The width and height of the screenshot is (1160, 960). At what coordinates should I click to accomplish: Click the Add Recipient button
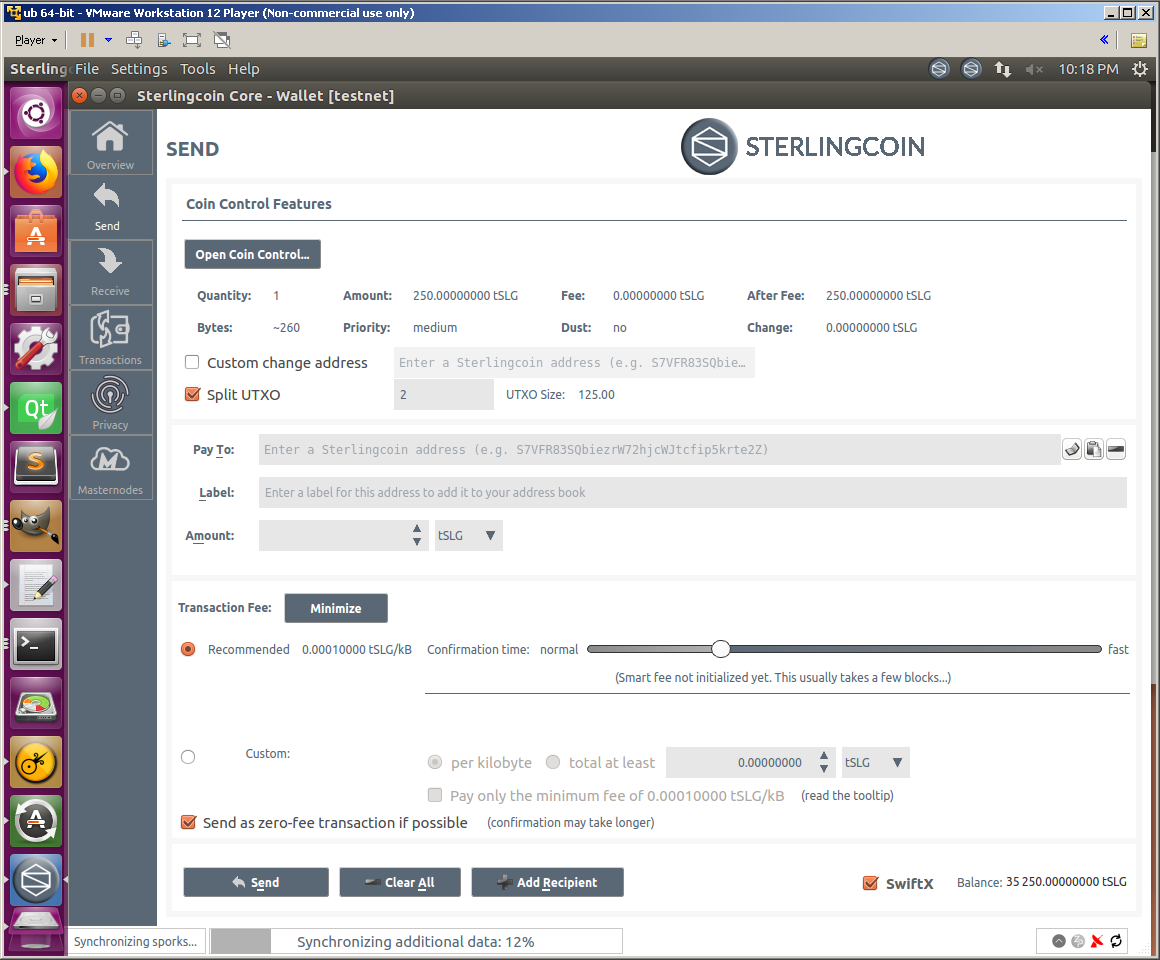547,882
